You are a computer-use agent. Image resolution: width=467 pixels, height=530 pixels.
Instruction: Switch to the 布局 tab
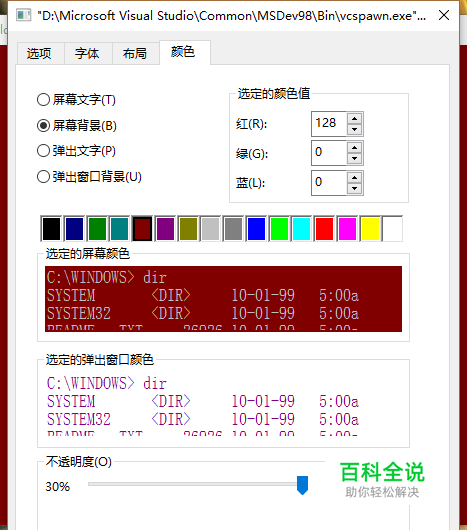(x=136, y=53)
